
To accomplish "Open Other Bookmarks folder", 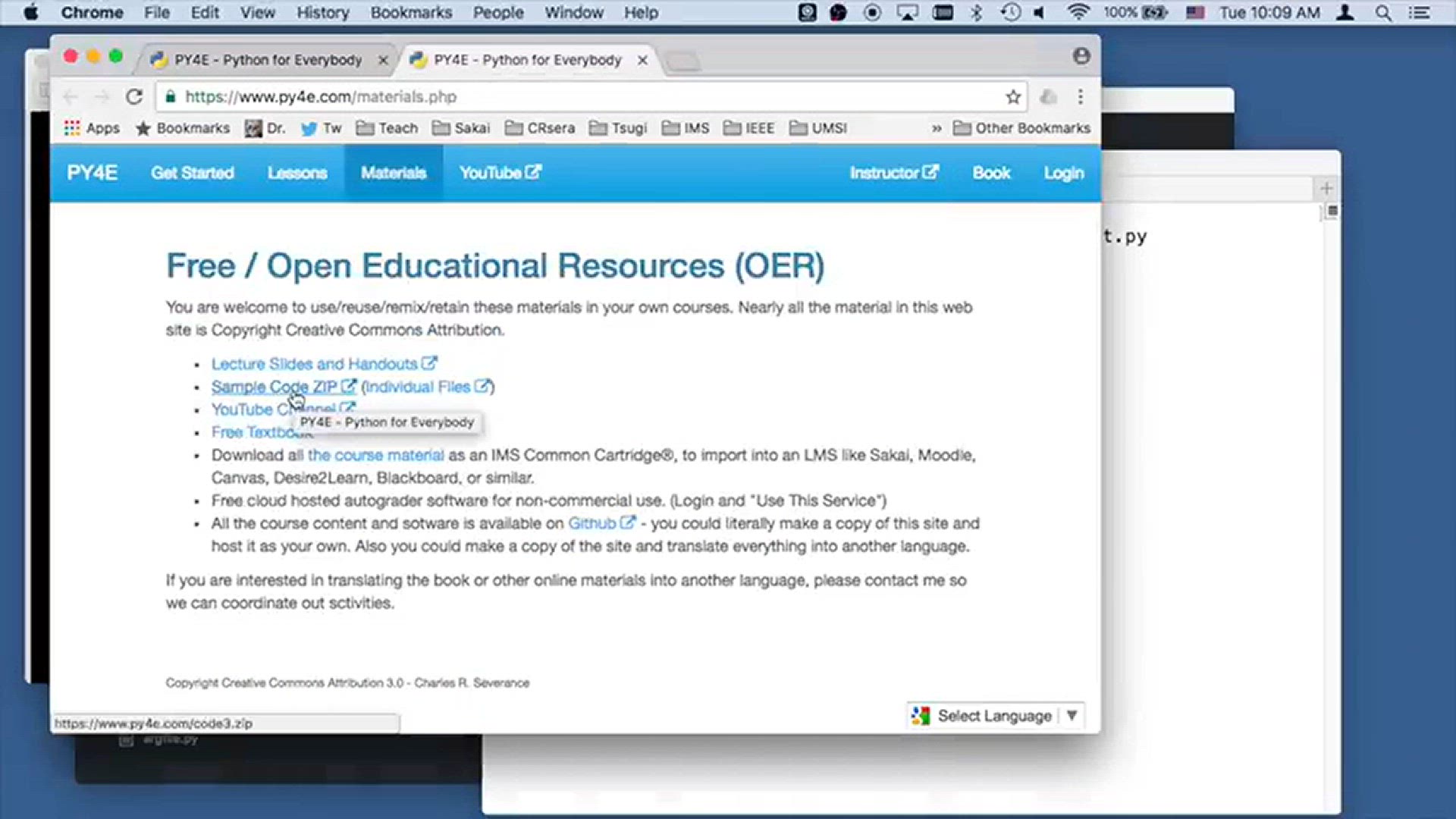I will (1021, 128).
